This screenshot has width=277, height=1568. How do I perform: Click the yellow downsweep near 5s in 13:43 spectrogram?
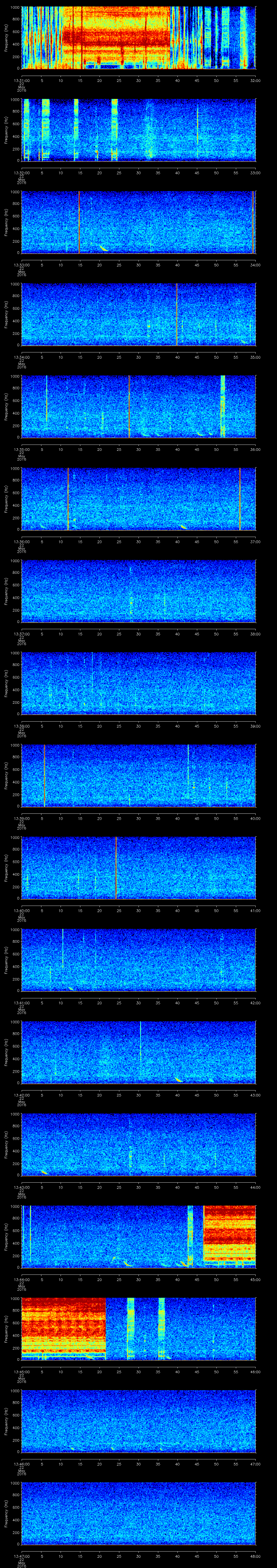(x=44, y=1172)
